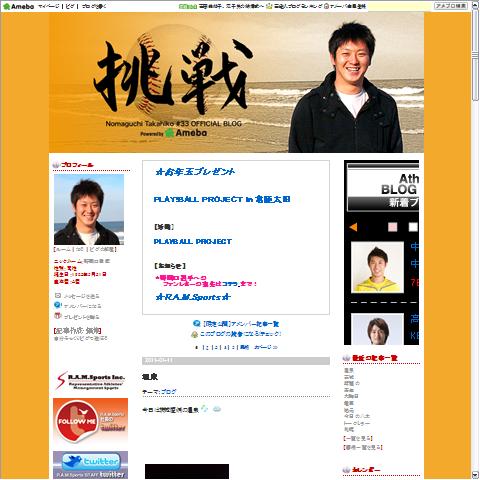Open the blog header banner image
Viewport: 480px width, 480px height.
point(236,83)
